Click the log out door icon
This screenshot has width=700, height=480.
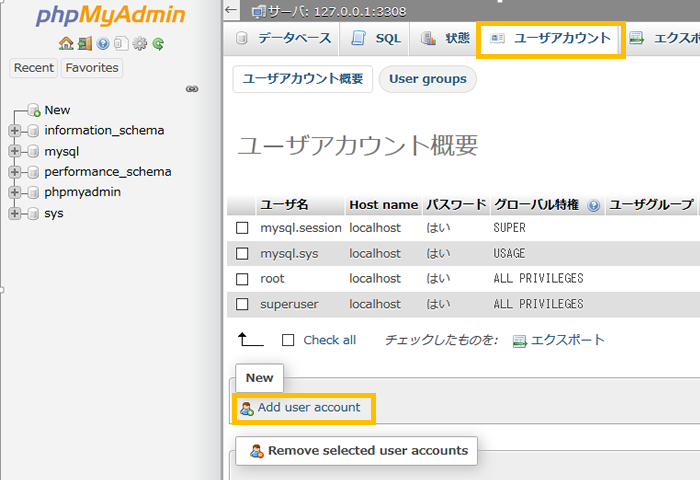coord(85,44)
